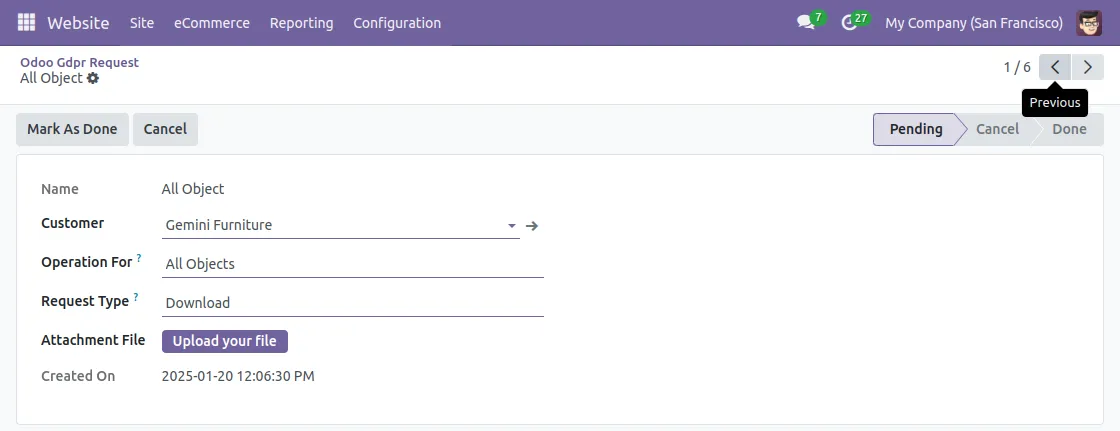
Task: Open the Site menu
Action: click(142, 22)
